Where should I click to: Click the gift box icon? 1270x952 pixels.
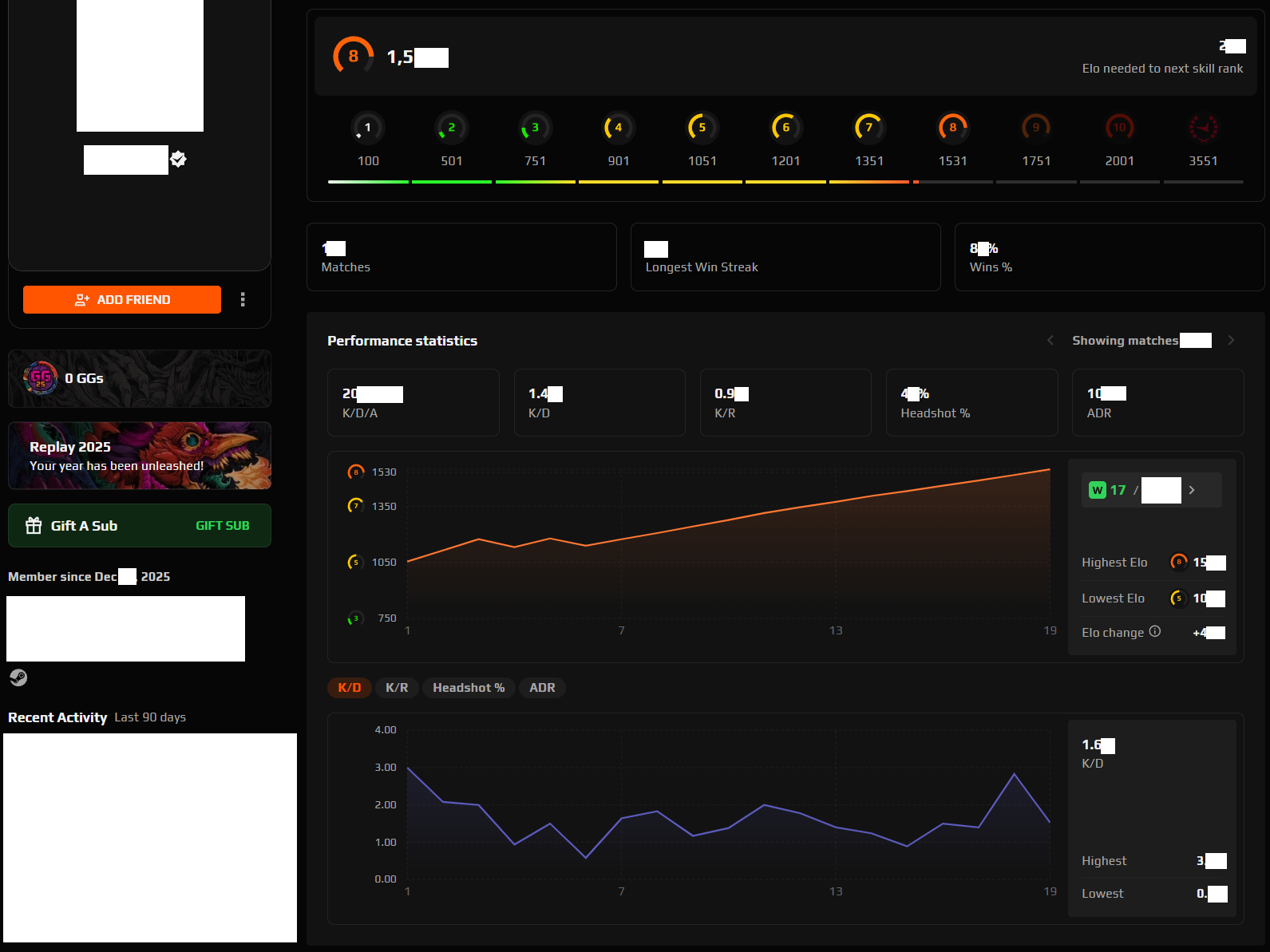[x=34, y=525]
